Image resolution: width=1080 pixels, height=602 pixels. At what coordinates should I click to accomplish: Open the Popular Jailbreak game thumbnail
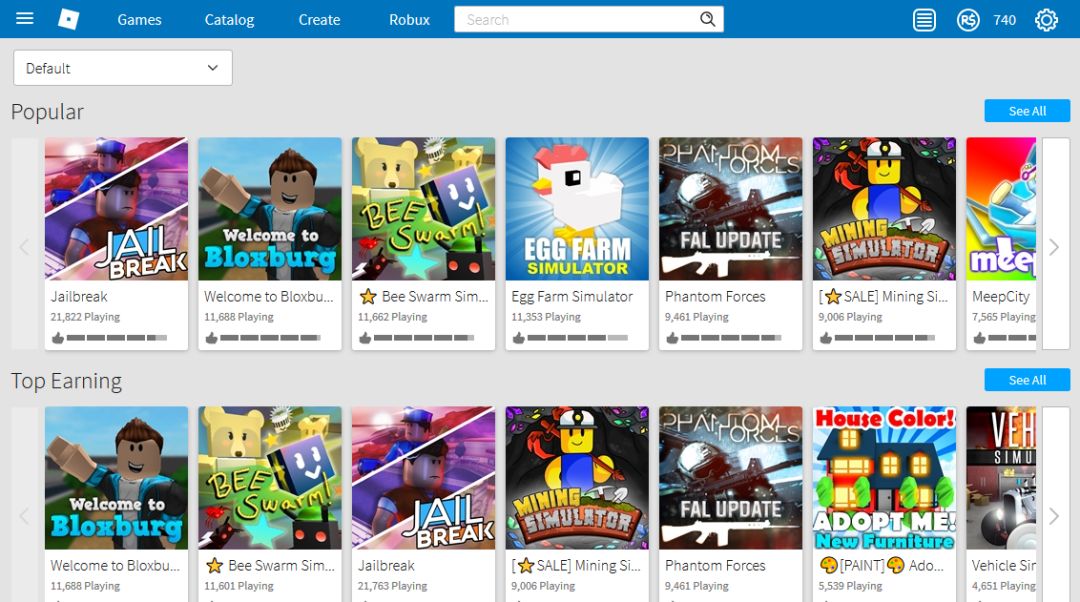click(116, 209)
